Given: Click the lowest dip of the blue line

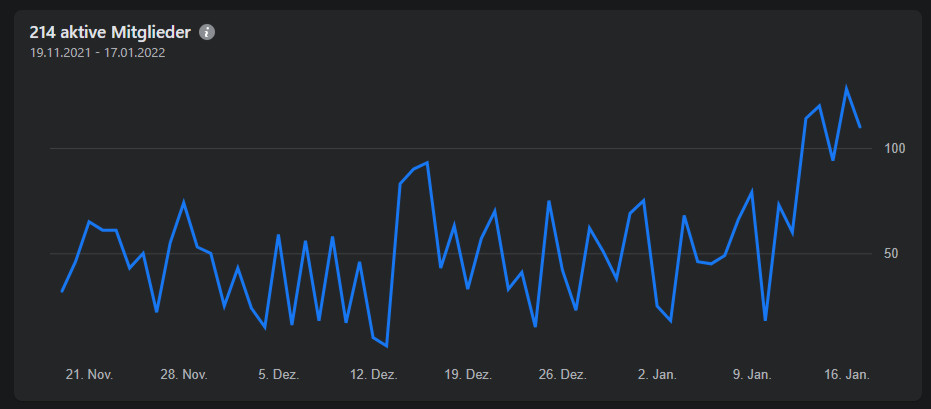Looking at the screenshot, I should coord(386,345).
